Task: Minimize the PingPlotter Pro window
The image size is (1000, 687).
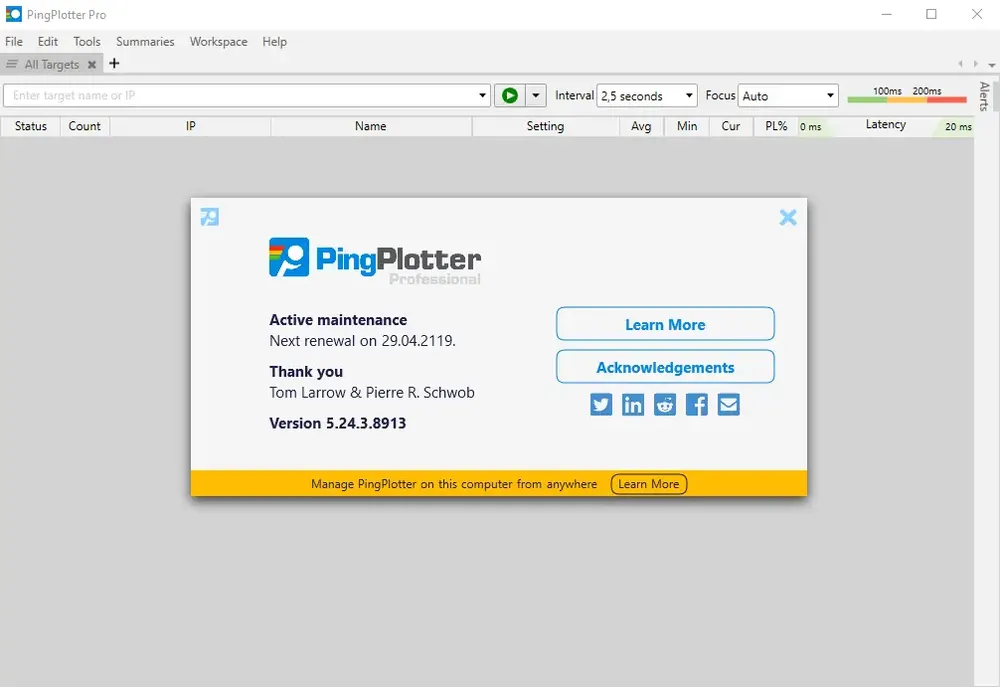Action: pyautogui.click(x=886, y=14)
